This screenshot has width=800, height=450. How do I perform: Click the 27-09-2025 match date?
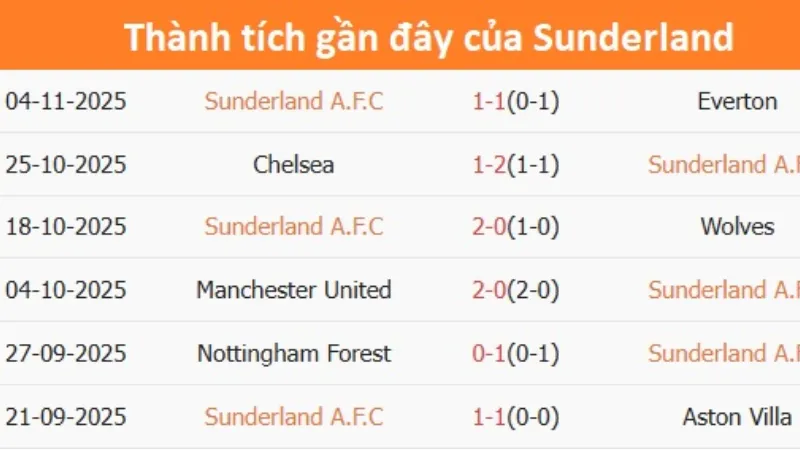66,353
